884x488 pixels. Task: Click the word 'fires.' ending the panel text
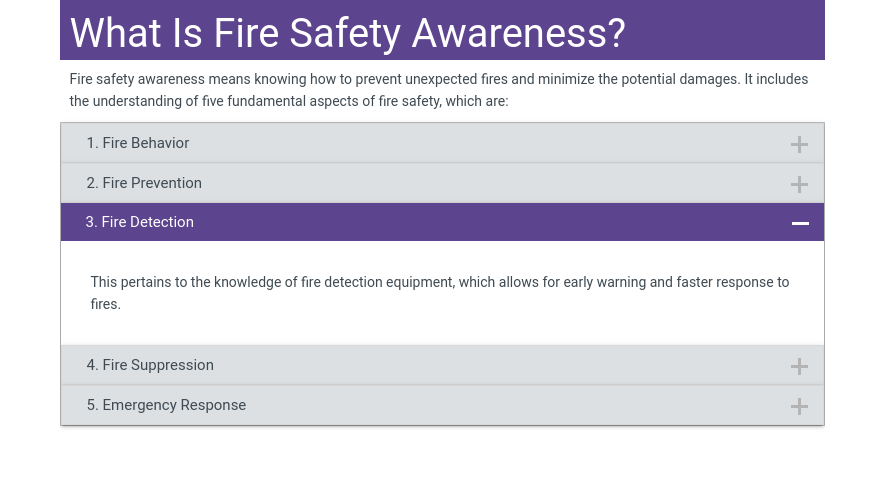point(106,304)
